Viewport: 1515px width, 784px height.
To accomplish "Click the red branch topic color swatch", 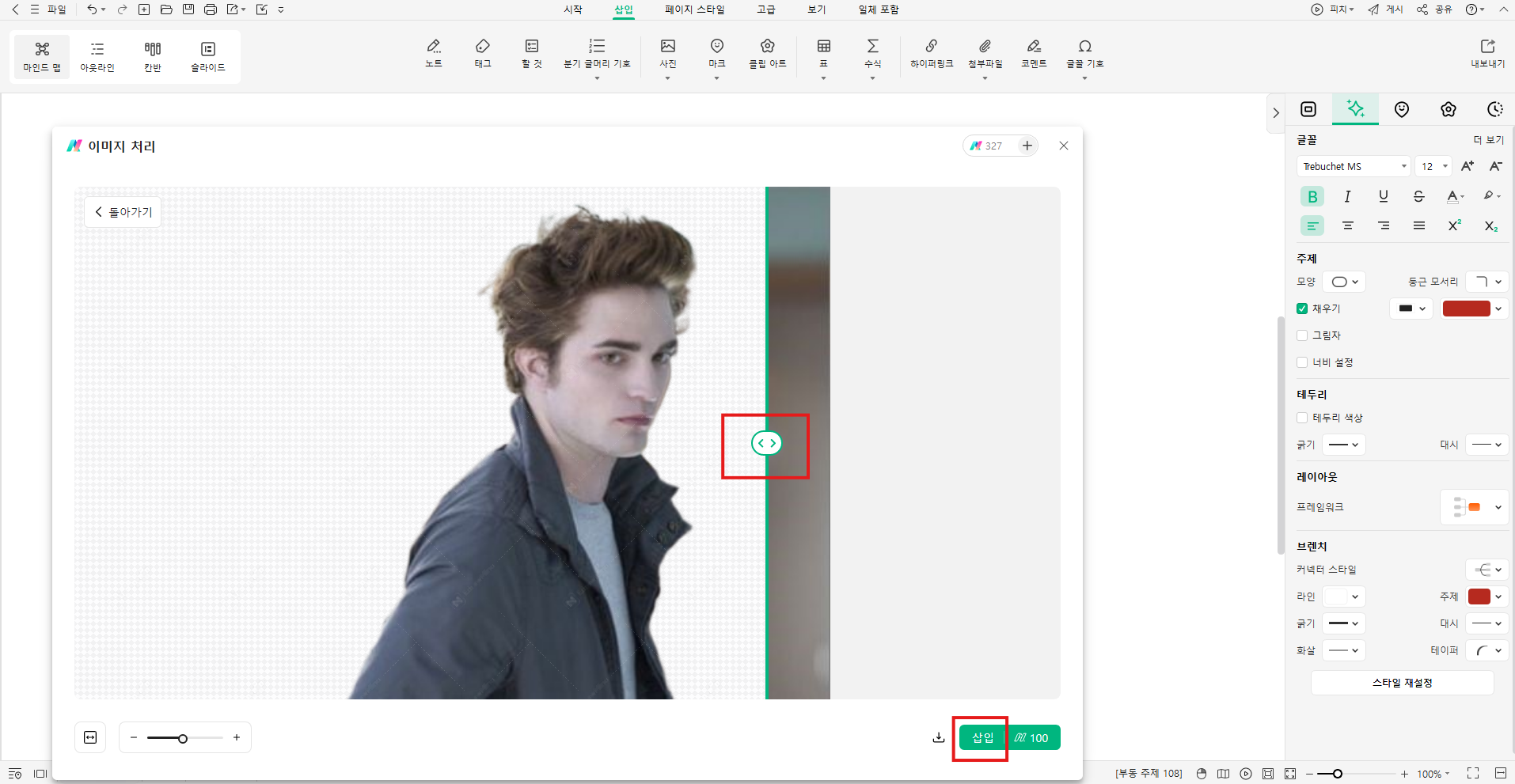I will (1479, 597).
